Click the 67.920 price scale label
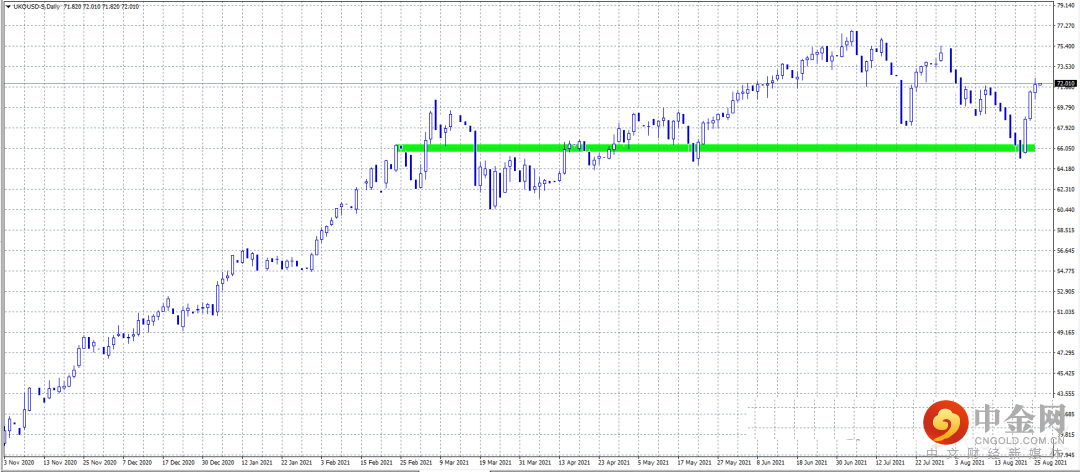 [1065, 128]
